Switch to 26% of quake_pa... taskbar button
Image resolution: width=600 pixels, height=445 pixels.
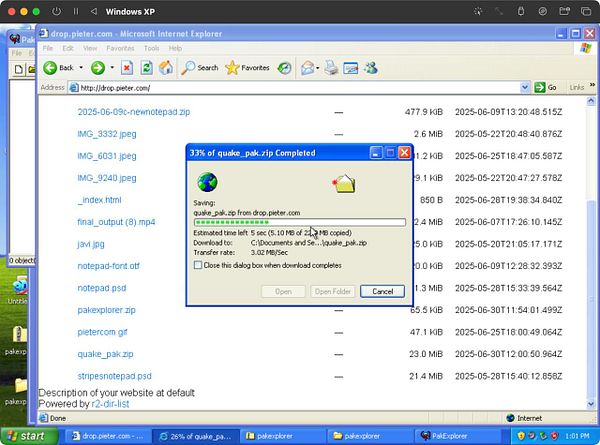(x=196, y=436)
